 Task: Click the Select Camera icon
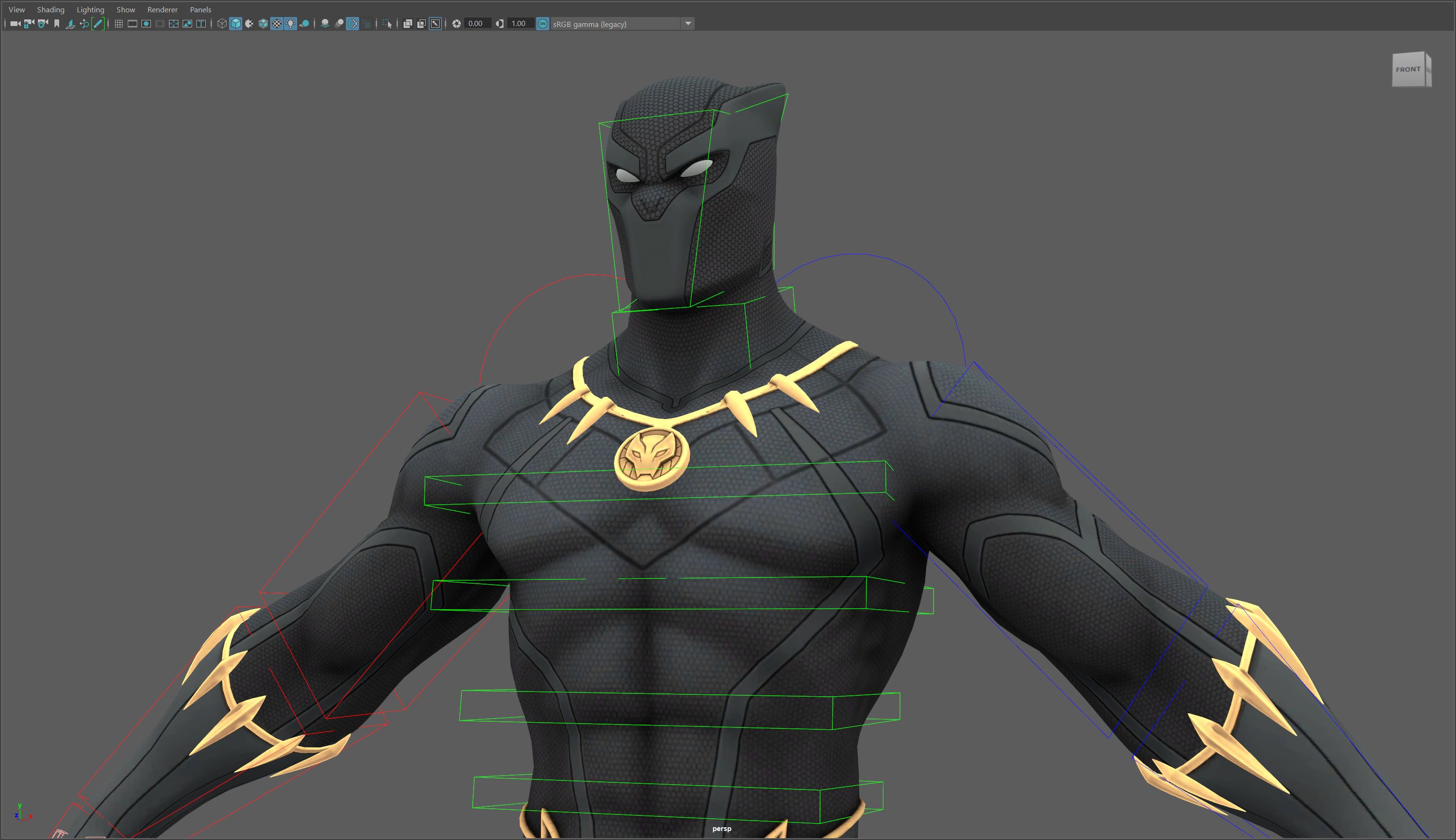16,24
